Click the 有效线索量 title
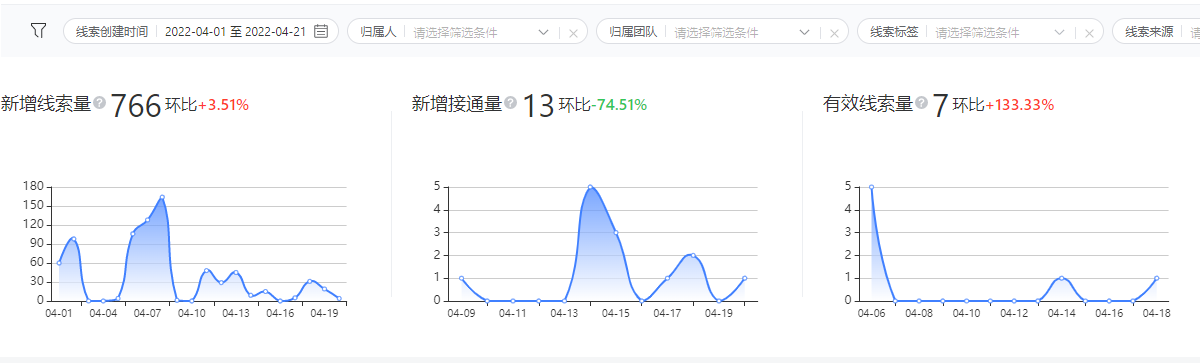The image size is (1200, 363). (x=868, y=103)
